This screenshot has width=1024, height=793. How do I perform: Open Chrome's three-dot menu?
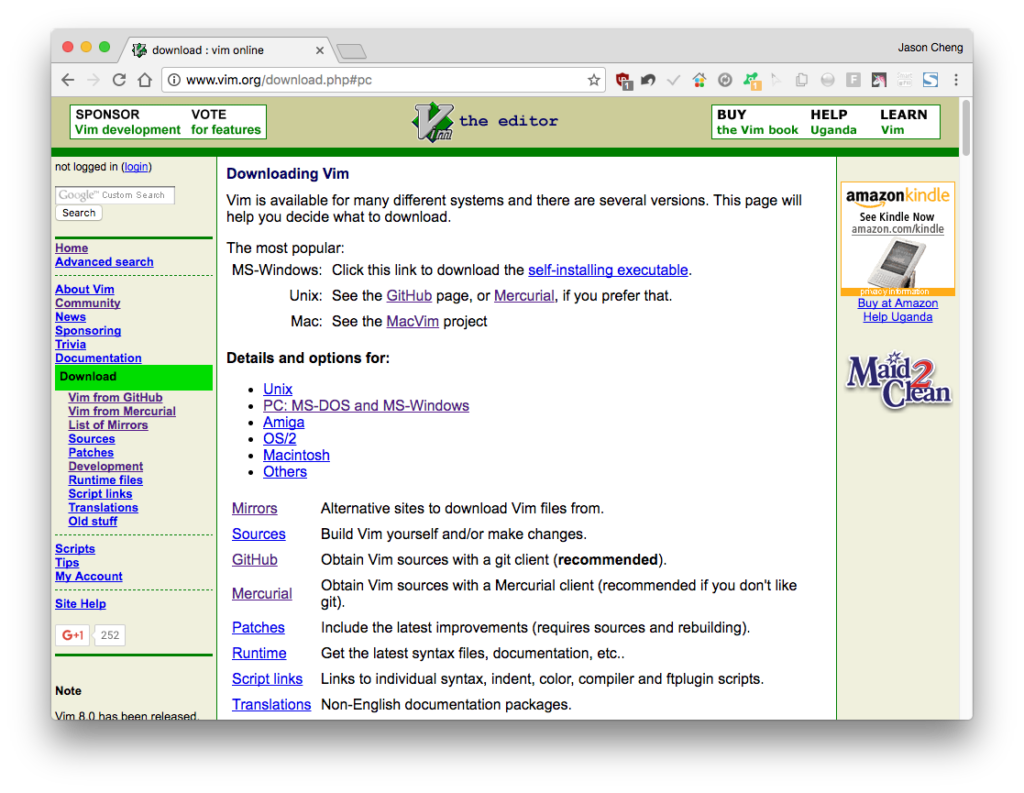pyautogui.click(x=956, y=80)
